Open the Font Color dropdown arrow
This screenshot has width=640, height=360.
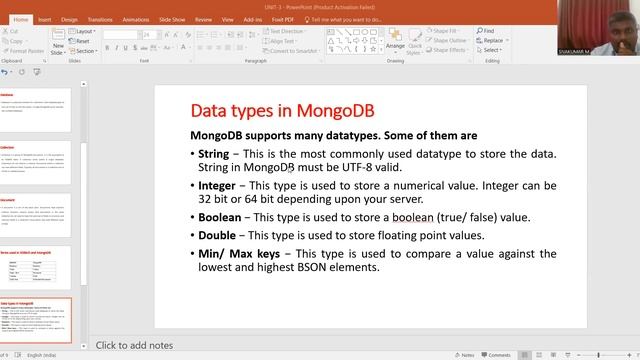(189, 48)
